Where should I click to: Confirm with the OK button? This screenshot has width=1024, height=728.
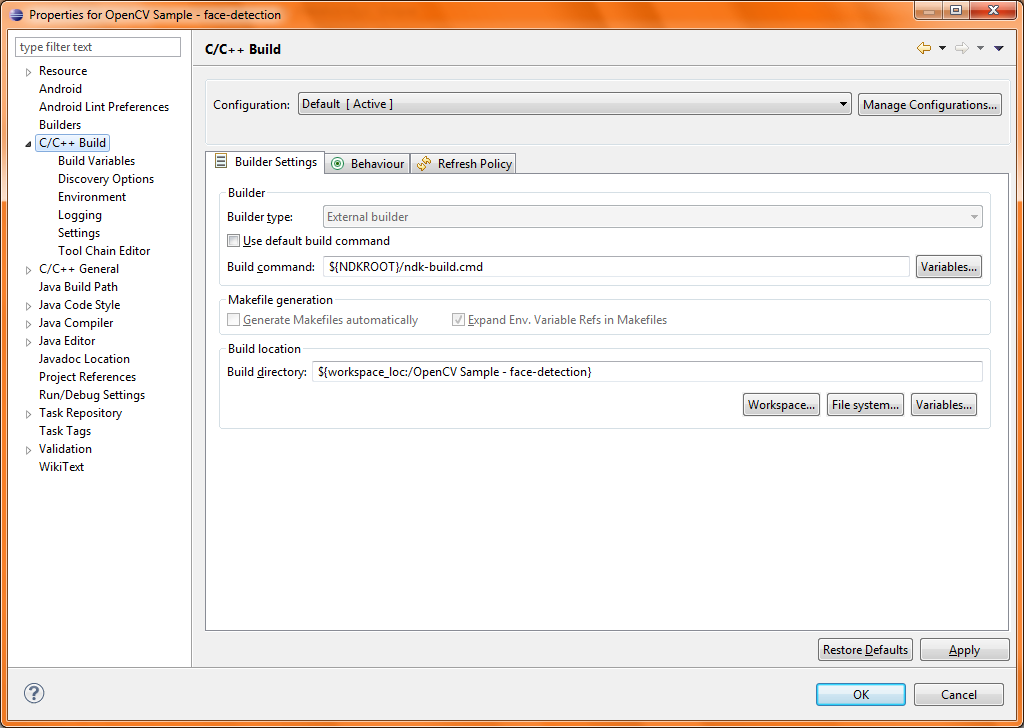(861, 694)
